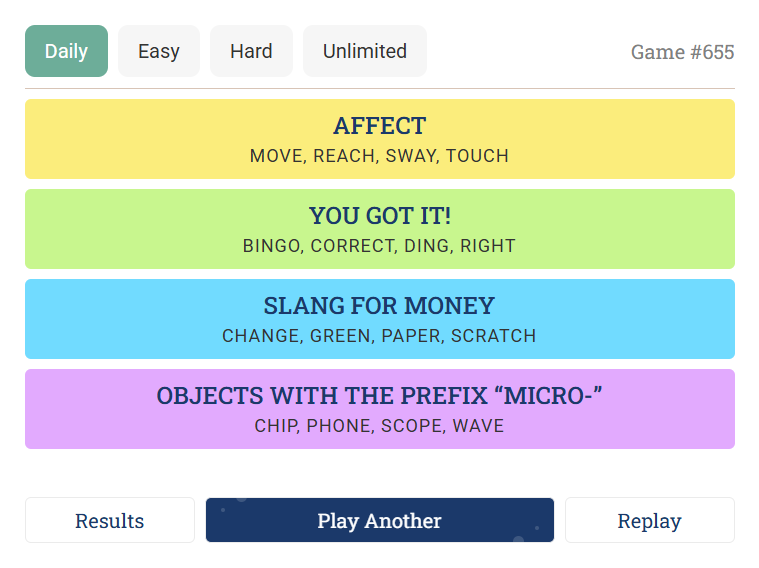759x568 pixels.
Task: Click the word CHANGE in blue row
Action: (x=262, y=336)
